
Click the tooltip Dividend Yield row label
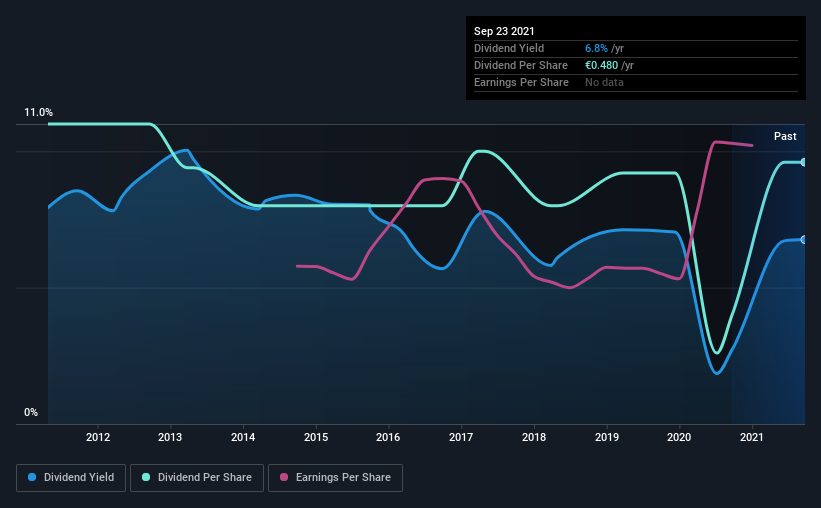(x=509, y=48)
